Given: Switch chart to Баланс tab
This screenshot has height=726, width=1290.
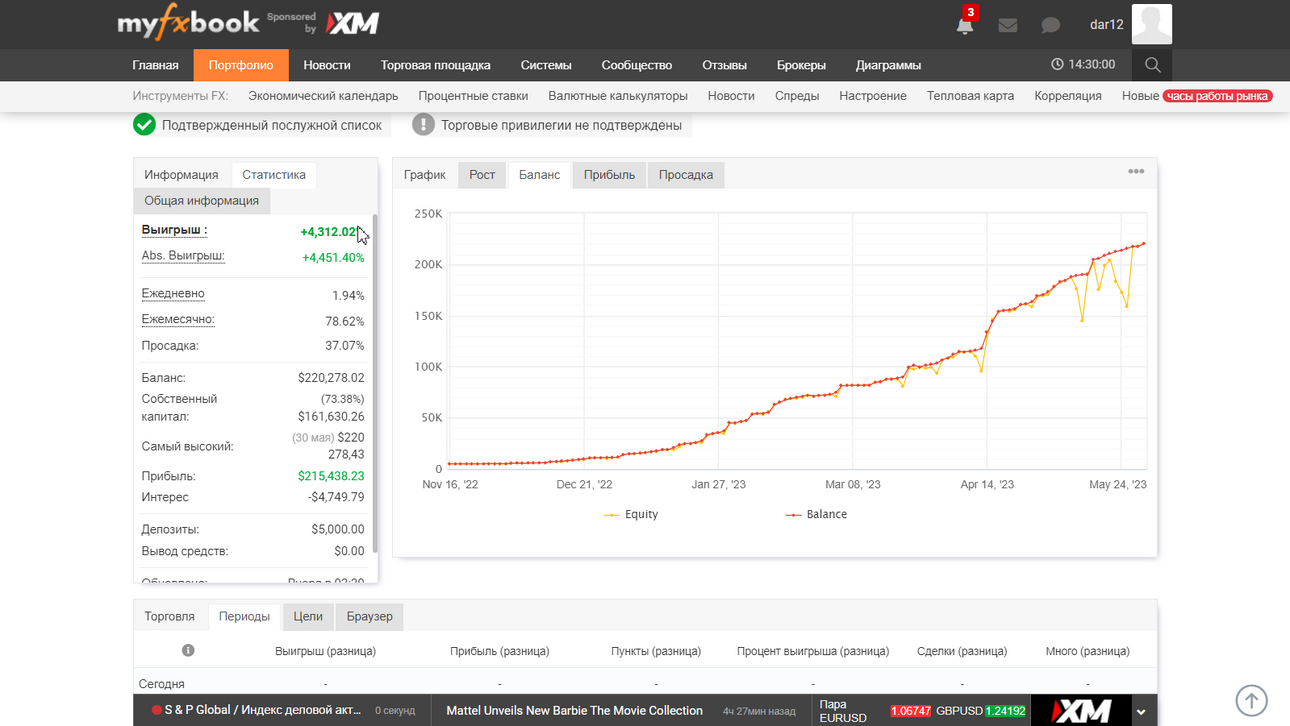Looking at the screenshot, I should [540, 175].
